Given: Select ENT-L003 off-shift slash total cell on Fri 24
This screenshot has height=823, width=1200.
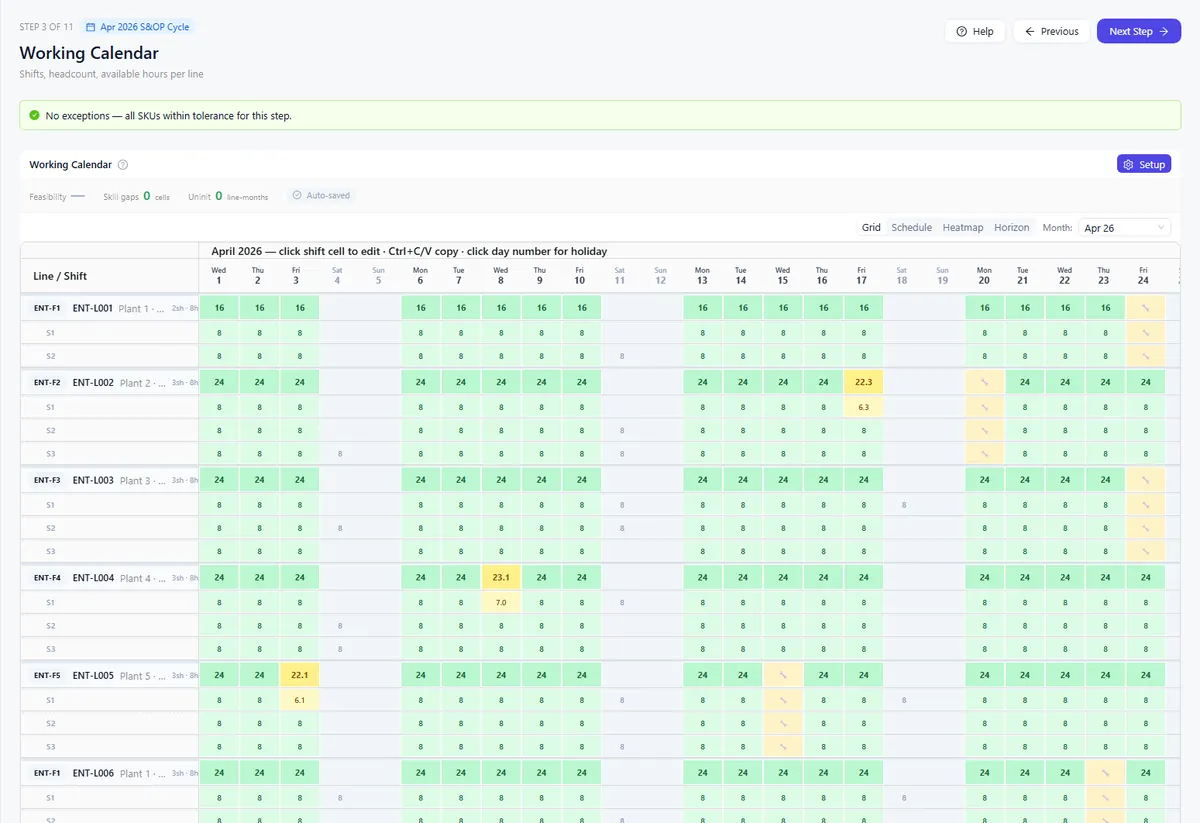Looking at the screenshot, I should click(1146, 480).
